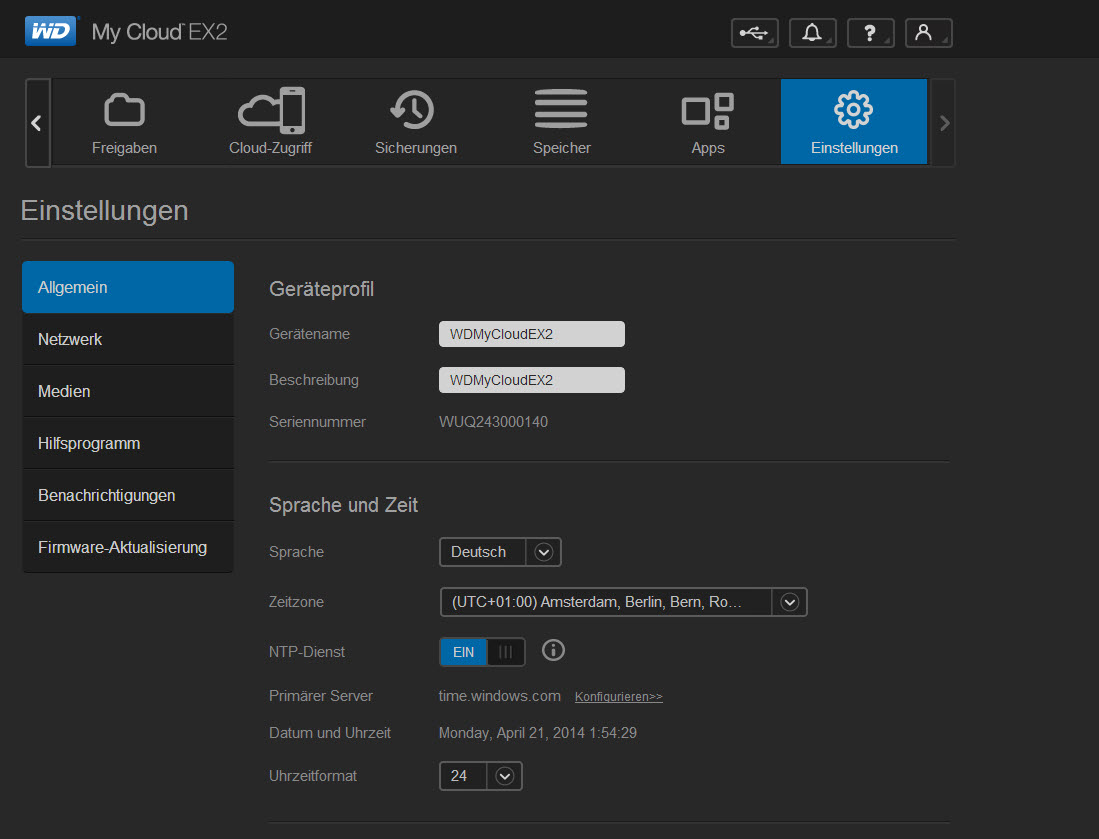Click the Sprache und Zeit heading
The width and height of the screenshot is (1099, 839).
[x=343, y=505]
